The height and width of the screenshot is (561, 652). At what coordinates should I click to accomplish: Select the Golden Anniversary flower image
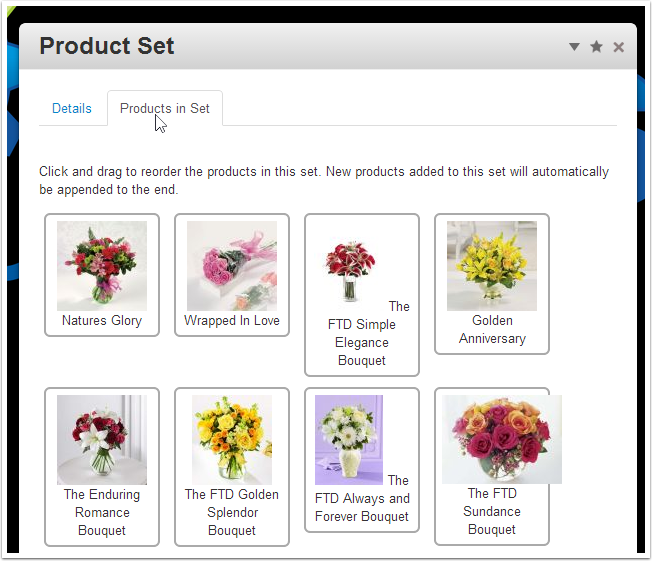click(492, 265)
